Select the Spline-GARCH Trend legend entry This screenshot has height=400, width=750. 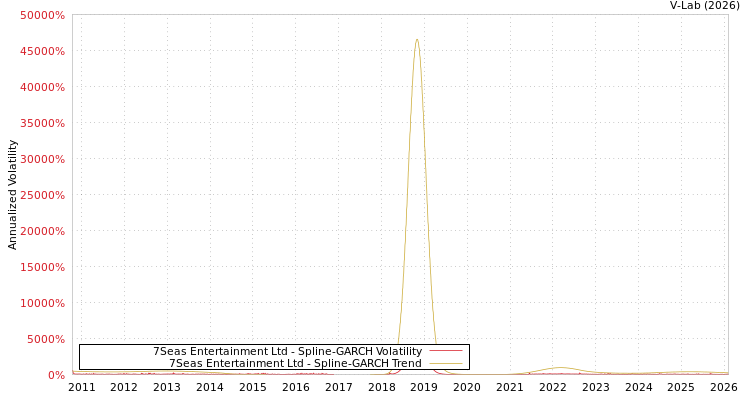click(295, 363)
